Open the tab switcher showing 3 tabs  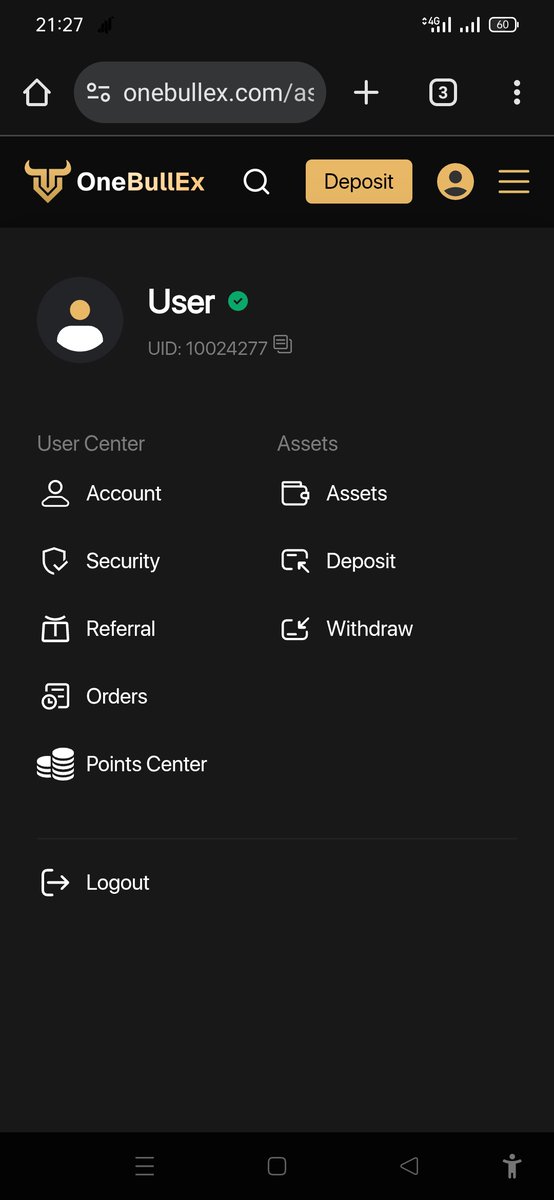tap(443, 93)
